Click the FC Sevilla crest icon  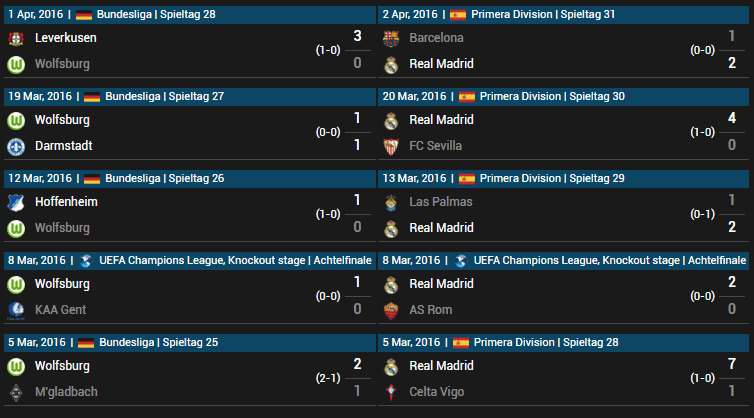click(x=391, y=147)
